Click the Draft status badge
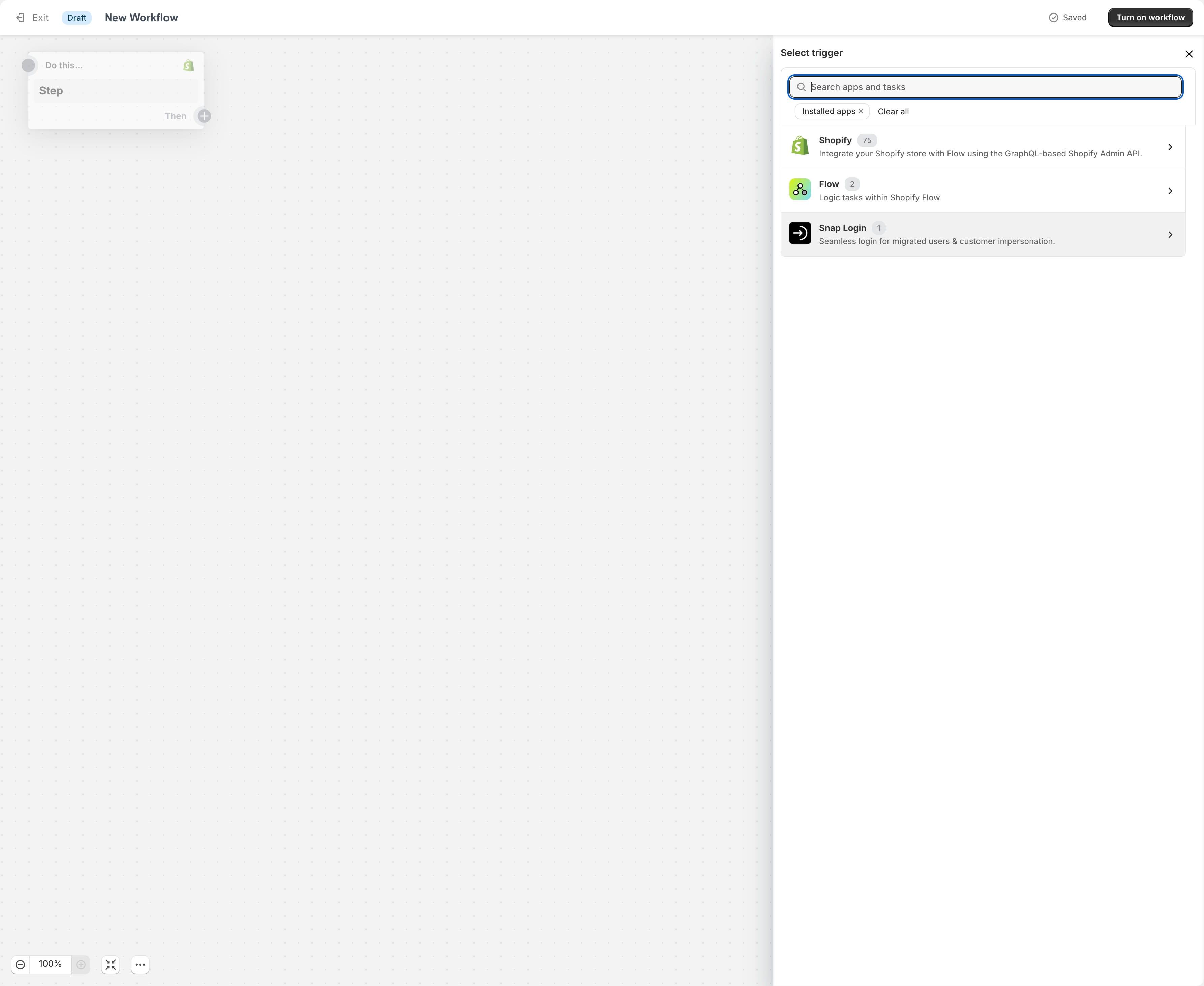Screen dimensions: 1204x986 click(77, 18)
